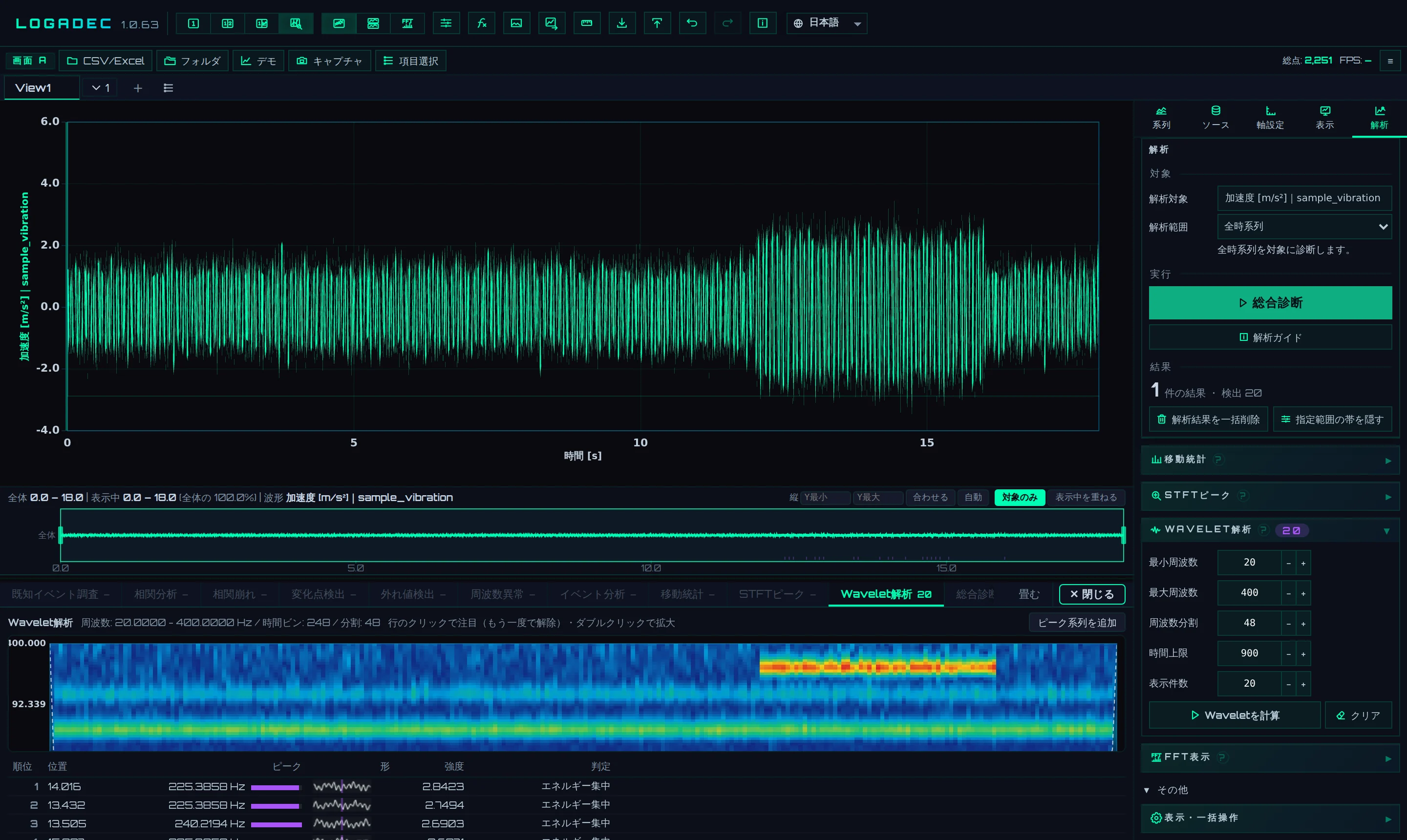Click help icon next to FFT表示
Screen dimensions: 1407x840
point(1222,757)
